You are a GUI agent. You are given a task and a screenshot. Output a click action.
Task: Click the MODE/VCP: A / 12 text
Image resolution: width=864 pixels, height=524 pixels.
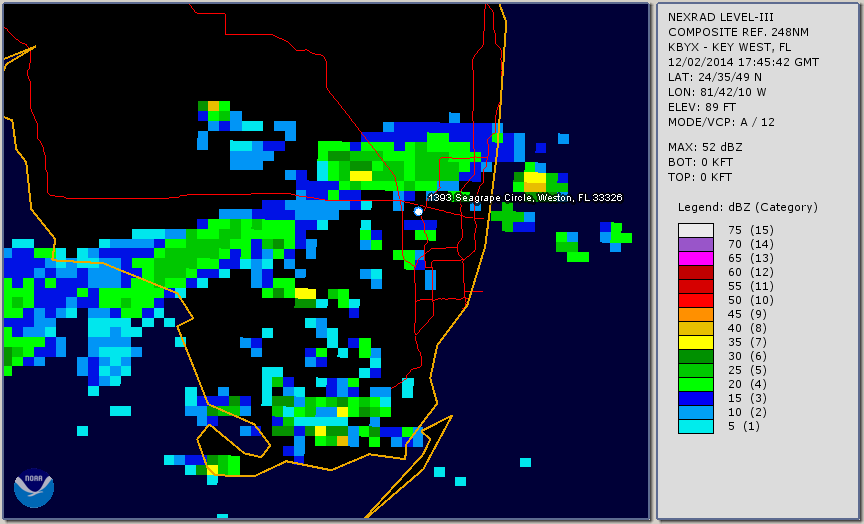tap(721, 122)
